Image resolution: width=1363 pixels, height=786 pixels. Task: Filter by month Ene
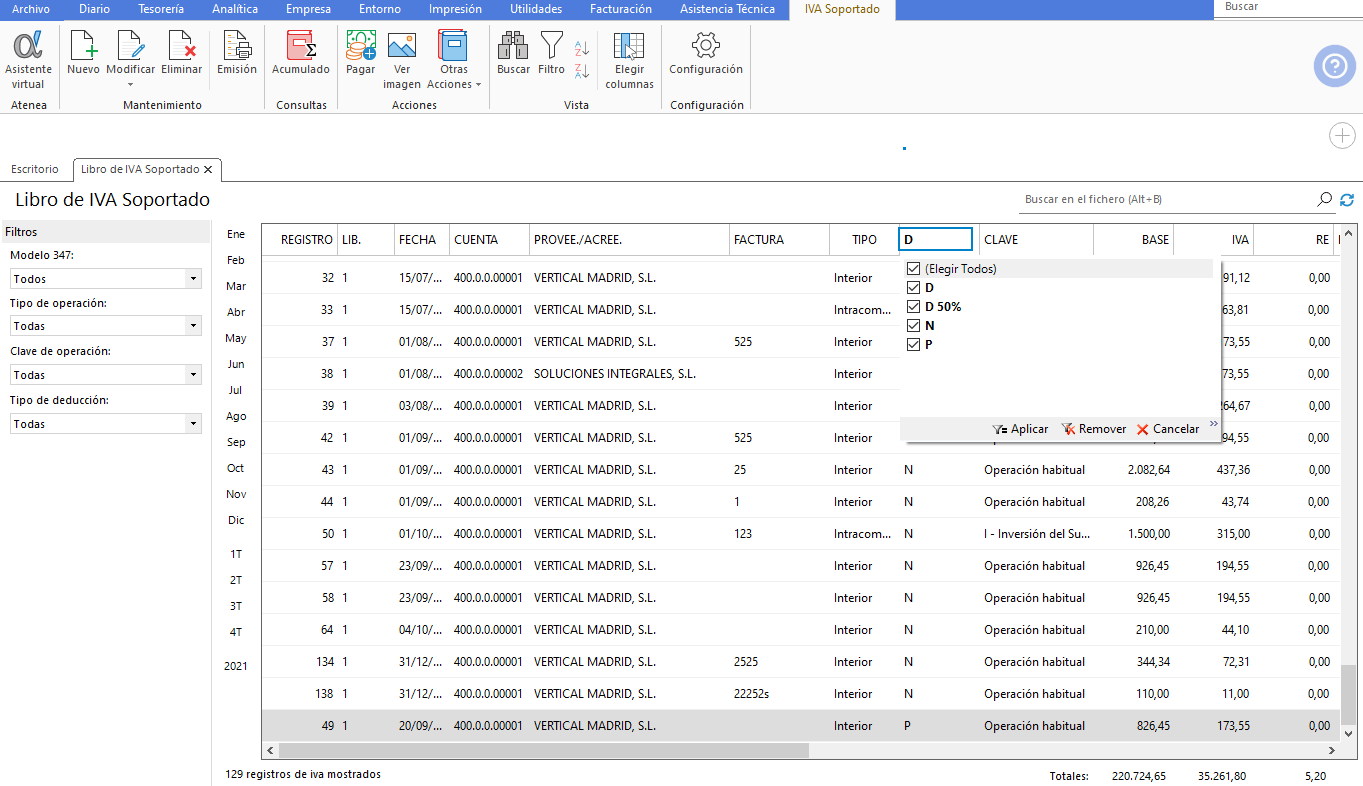point(236,234)
